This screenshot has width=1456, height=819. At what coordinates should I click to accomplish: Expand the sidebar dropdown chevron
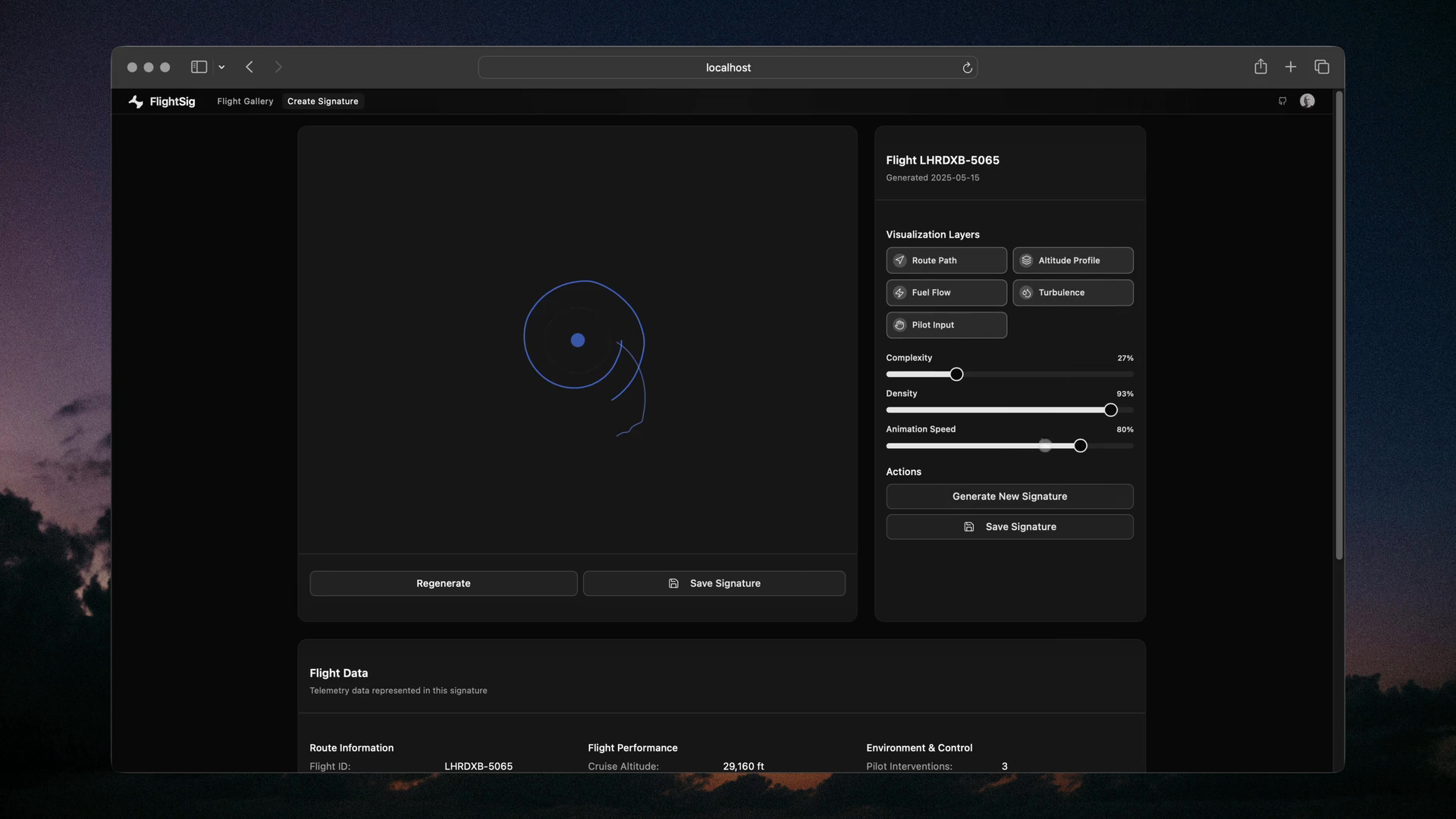(x=221, y=67)
